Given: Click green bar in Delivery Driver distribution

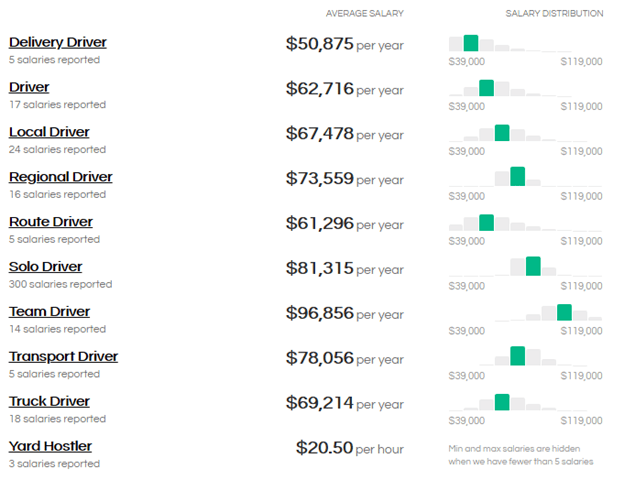Looking at the screenshot, I should point(471,43).
